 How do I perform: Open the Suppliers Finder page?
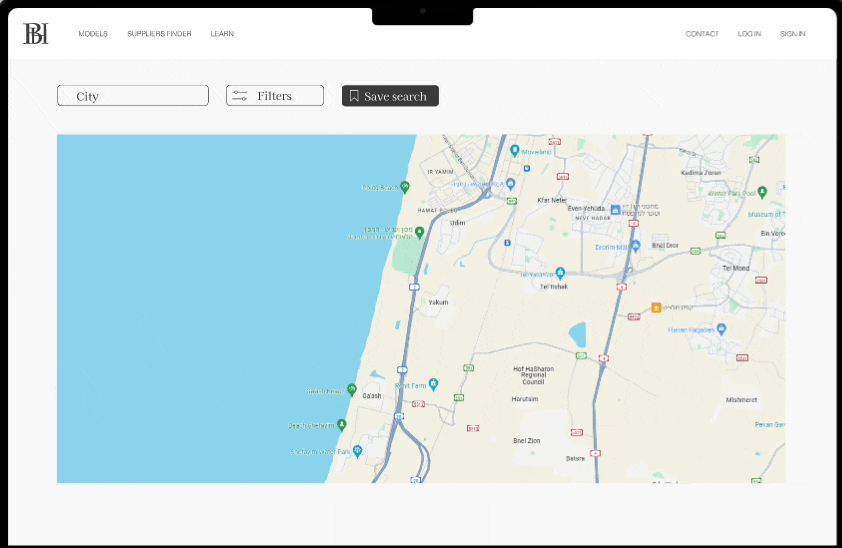[159, 34]
